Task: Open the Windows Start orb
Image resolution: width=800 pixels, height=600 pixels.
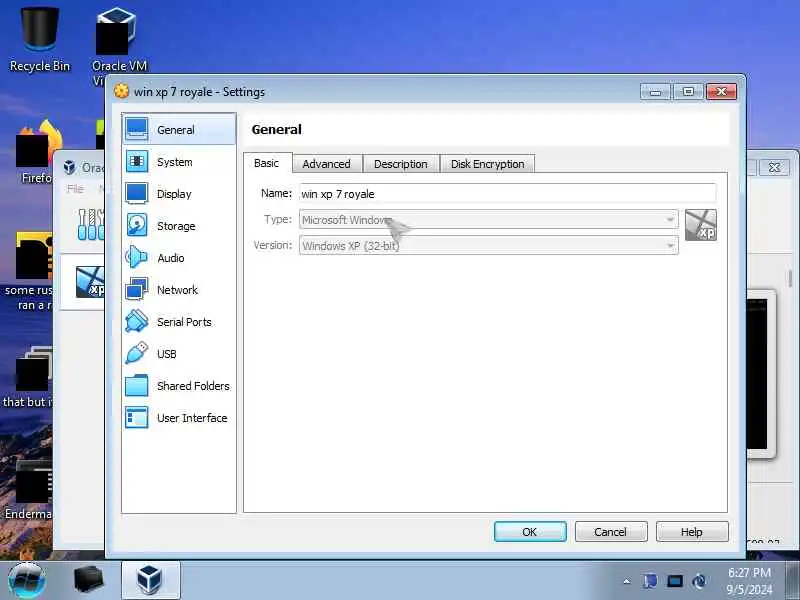Action: [26, 581]
